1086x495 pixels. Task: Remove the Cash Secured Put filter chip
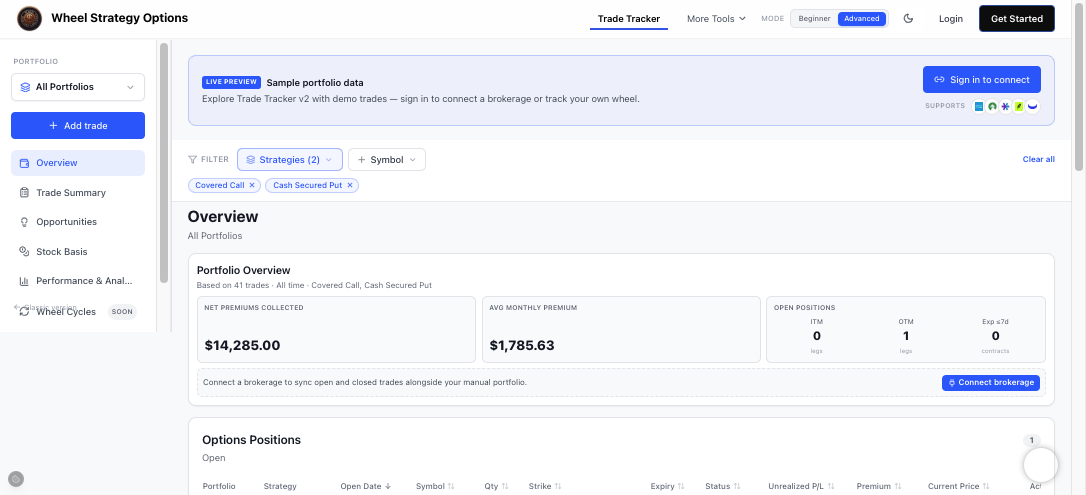click(350, 186)
